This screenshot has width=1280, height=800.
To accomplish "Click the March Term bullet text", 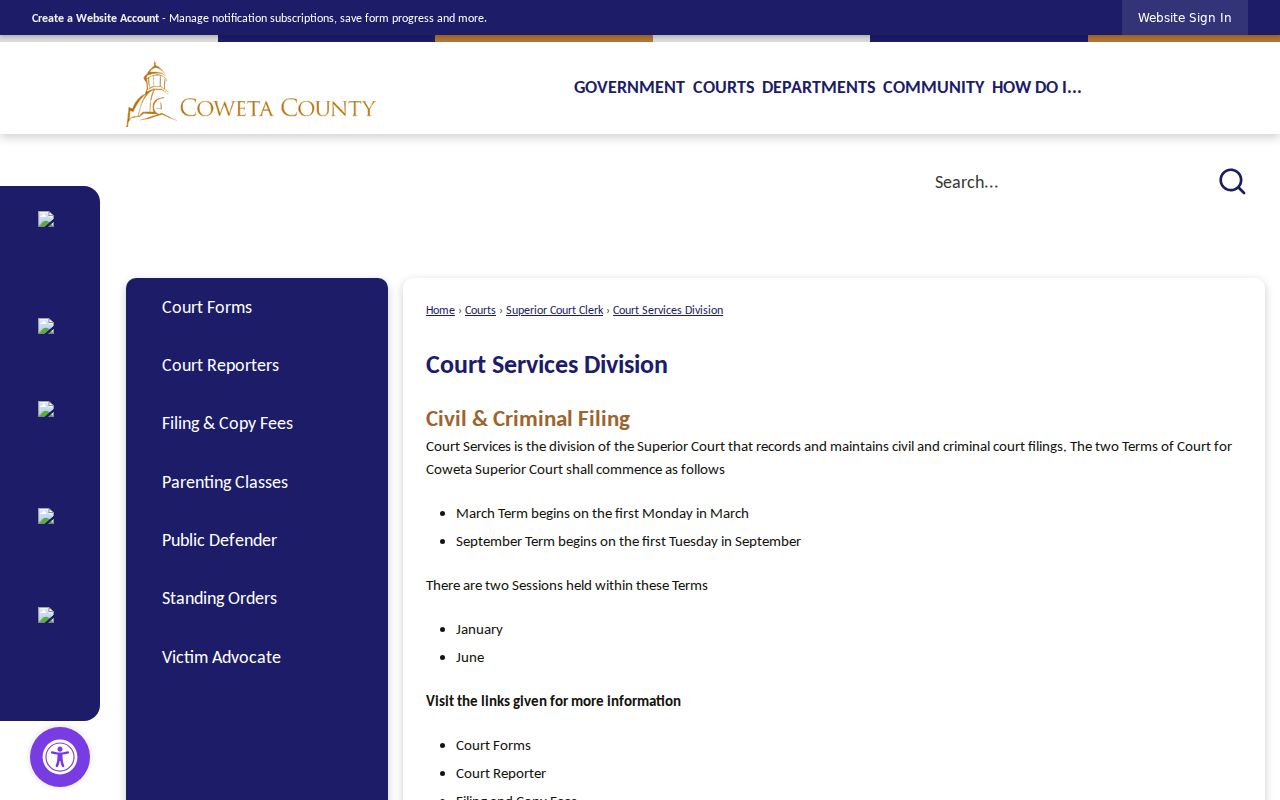I will [602, 513].
